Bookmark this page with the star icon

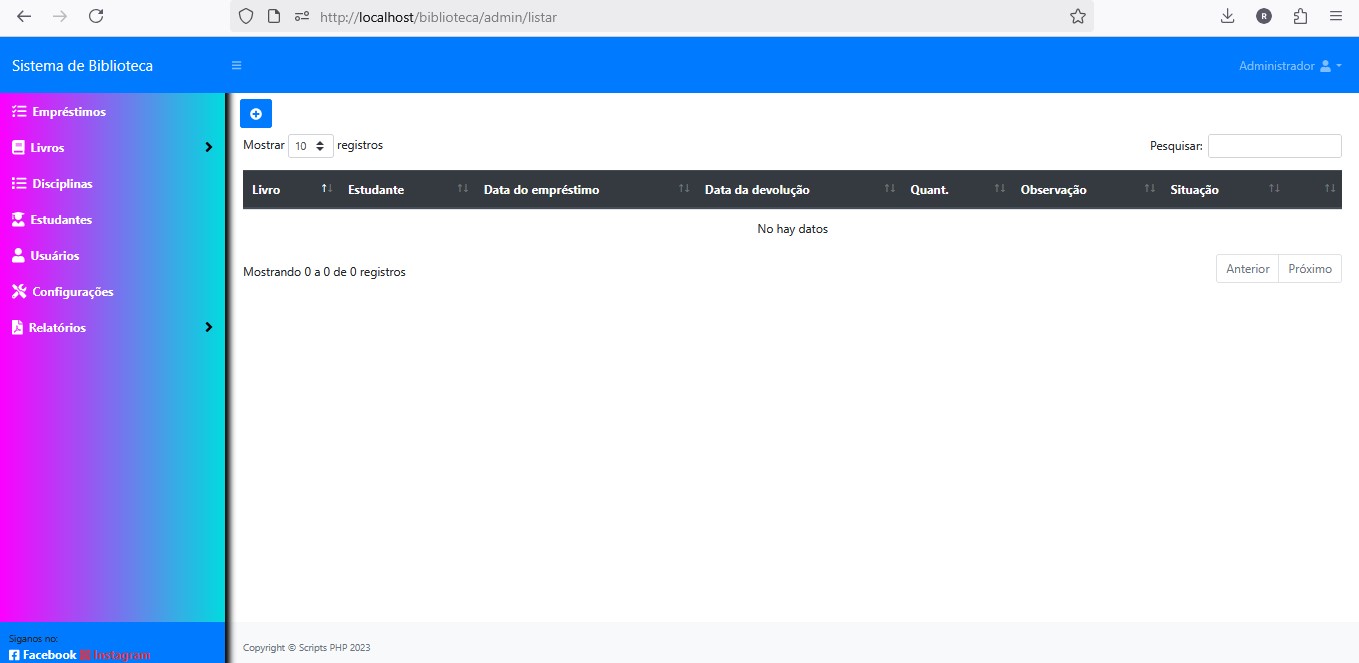pyautogui.click(x=1077, y=16)
